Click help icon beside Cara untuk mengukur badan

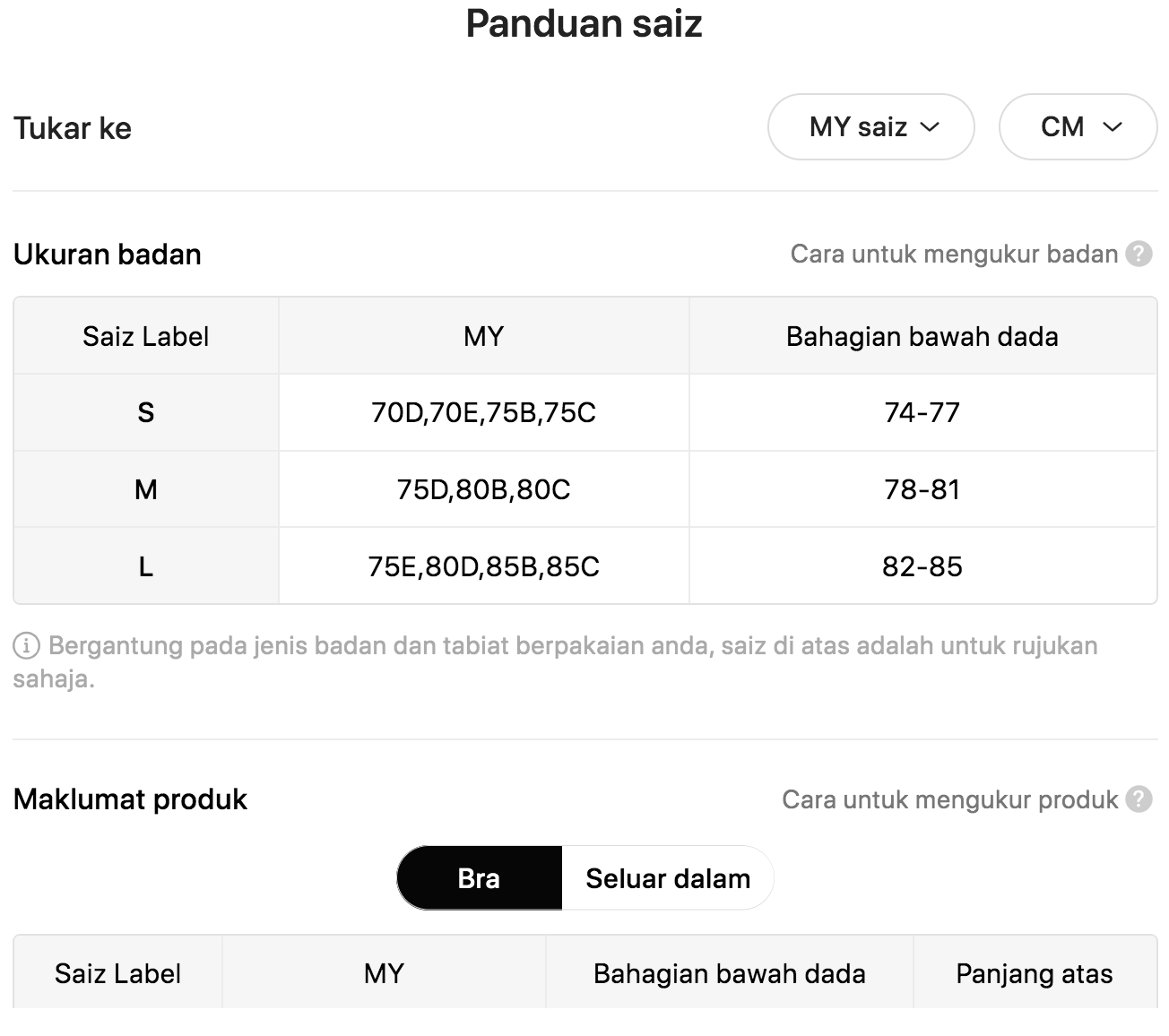click(1139, 255)
